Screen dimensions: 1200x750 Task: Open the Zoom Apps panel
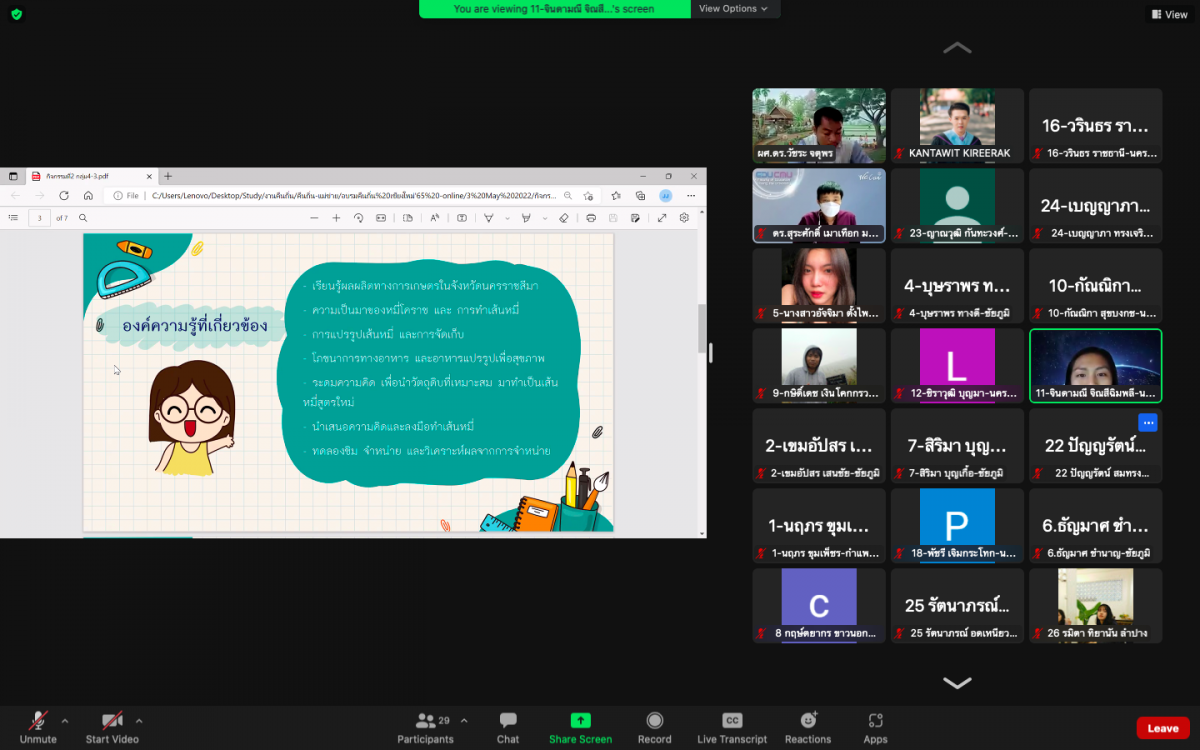click(x=875, y=726)
